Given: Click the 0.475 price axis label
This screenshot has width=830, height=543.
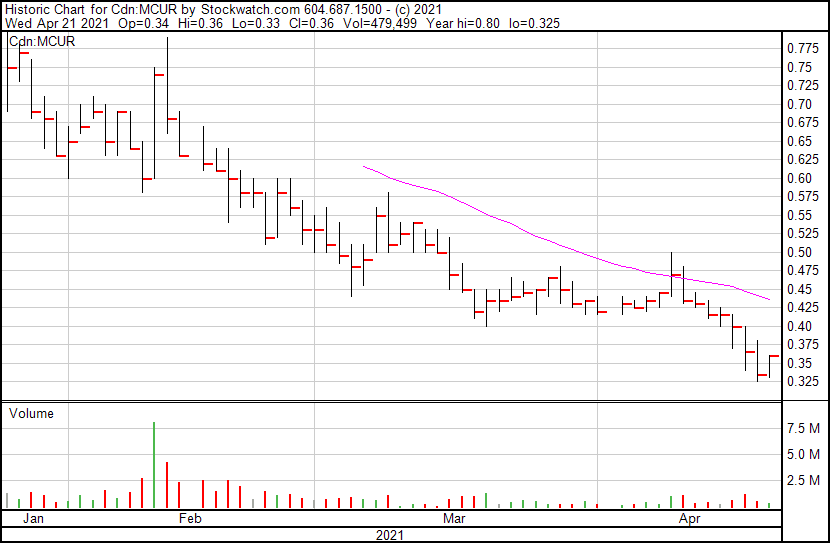Looking at the screenshot, I should click(x=802, y=270).
